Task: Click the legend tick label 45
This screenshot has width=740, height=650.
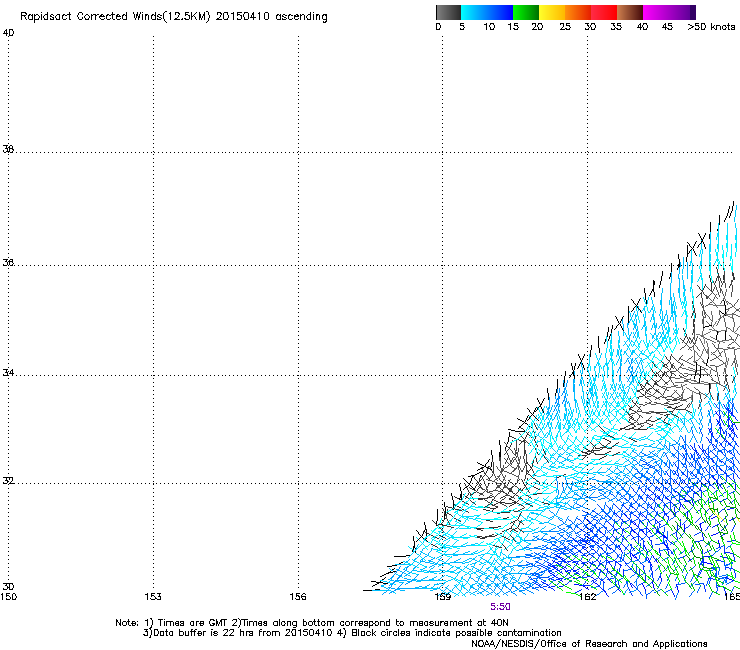Action: [x=667, y=27]
